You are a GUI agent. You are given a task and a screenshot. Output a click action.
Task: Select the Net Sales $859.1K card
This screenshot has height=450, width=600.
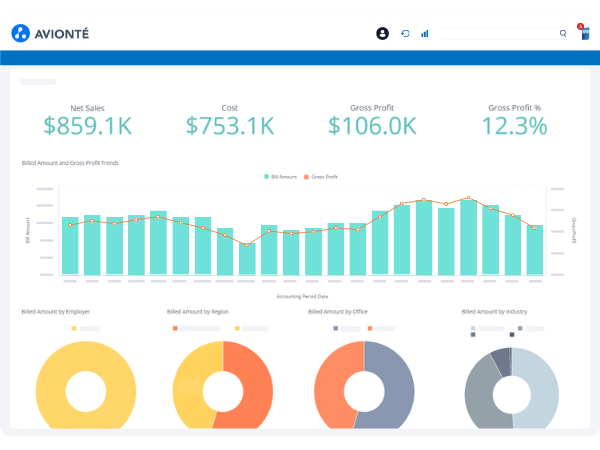pos(87,125)
